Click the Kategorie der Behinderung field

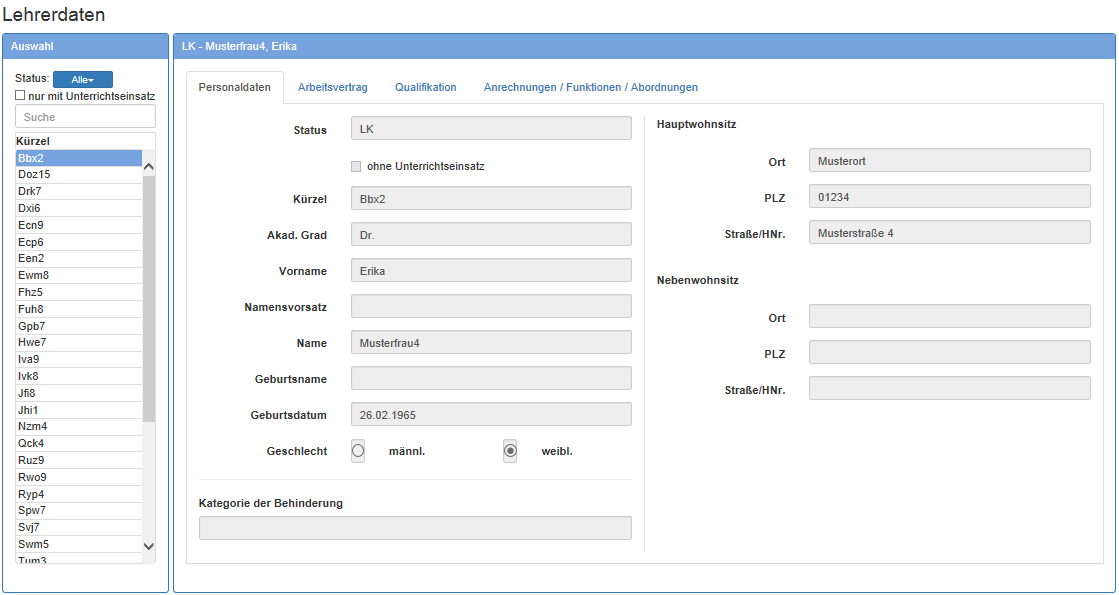pyautogui.click(x=415, y=528)
